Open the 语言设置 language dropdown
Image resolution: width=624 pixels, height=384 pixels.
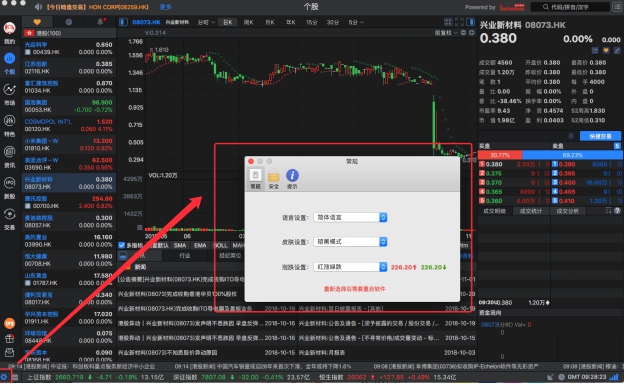point(350,217)
